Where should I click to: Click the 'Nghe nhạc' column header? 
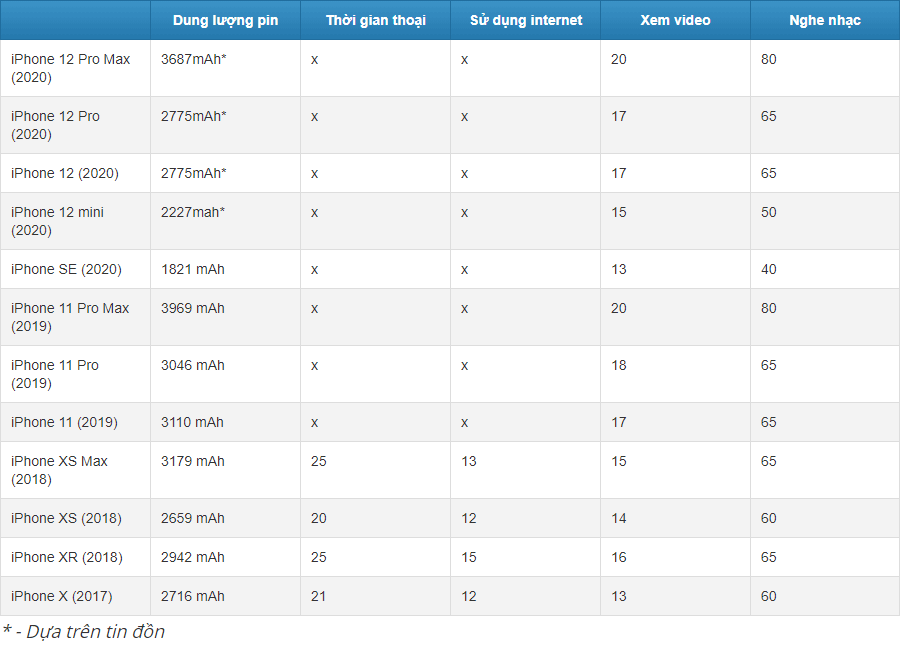pyautogui.click(x=825, y=20)
